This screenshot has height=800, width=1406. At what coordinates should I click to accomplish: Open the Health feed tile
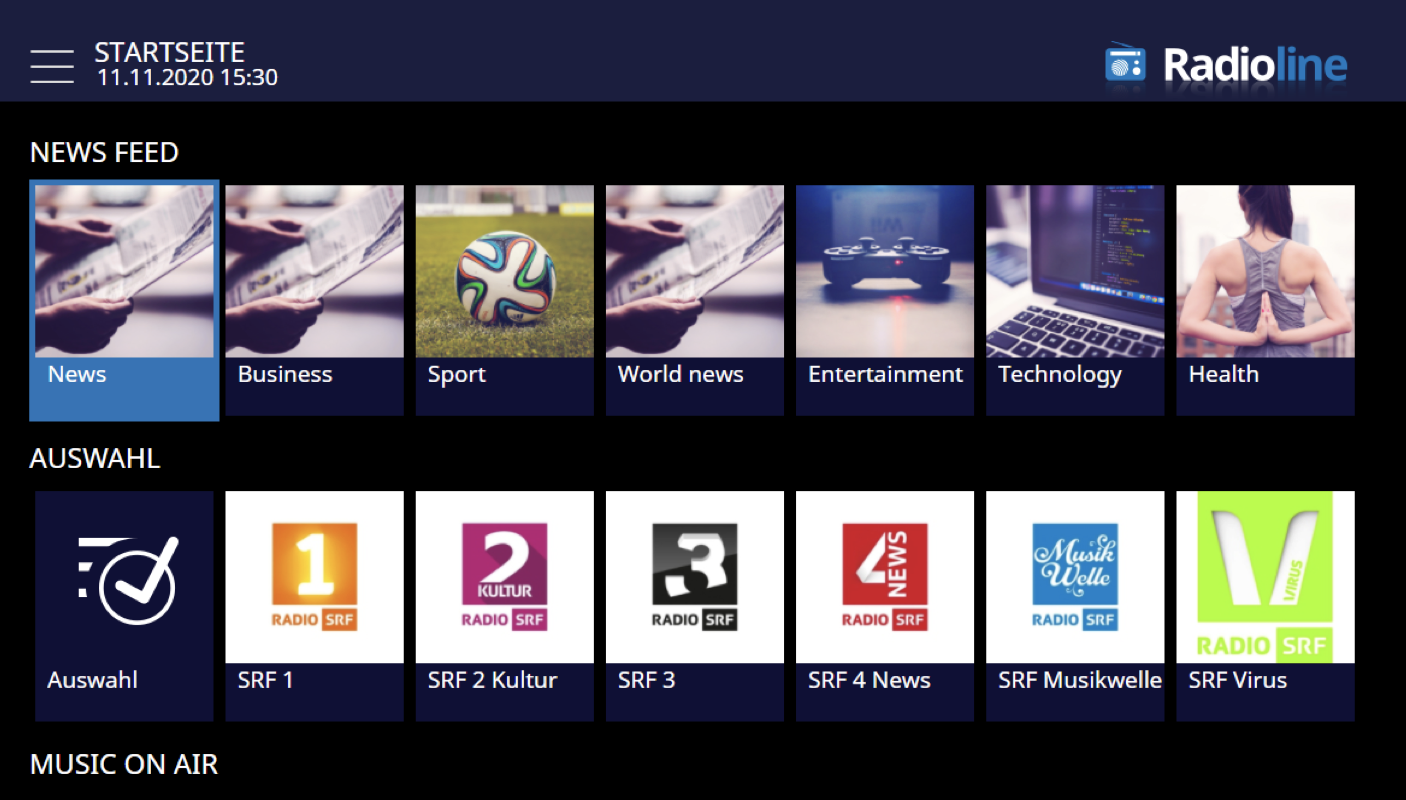tap(1265, 300)
